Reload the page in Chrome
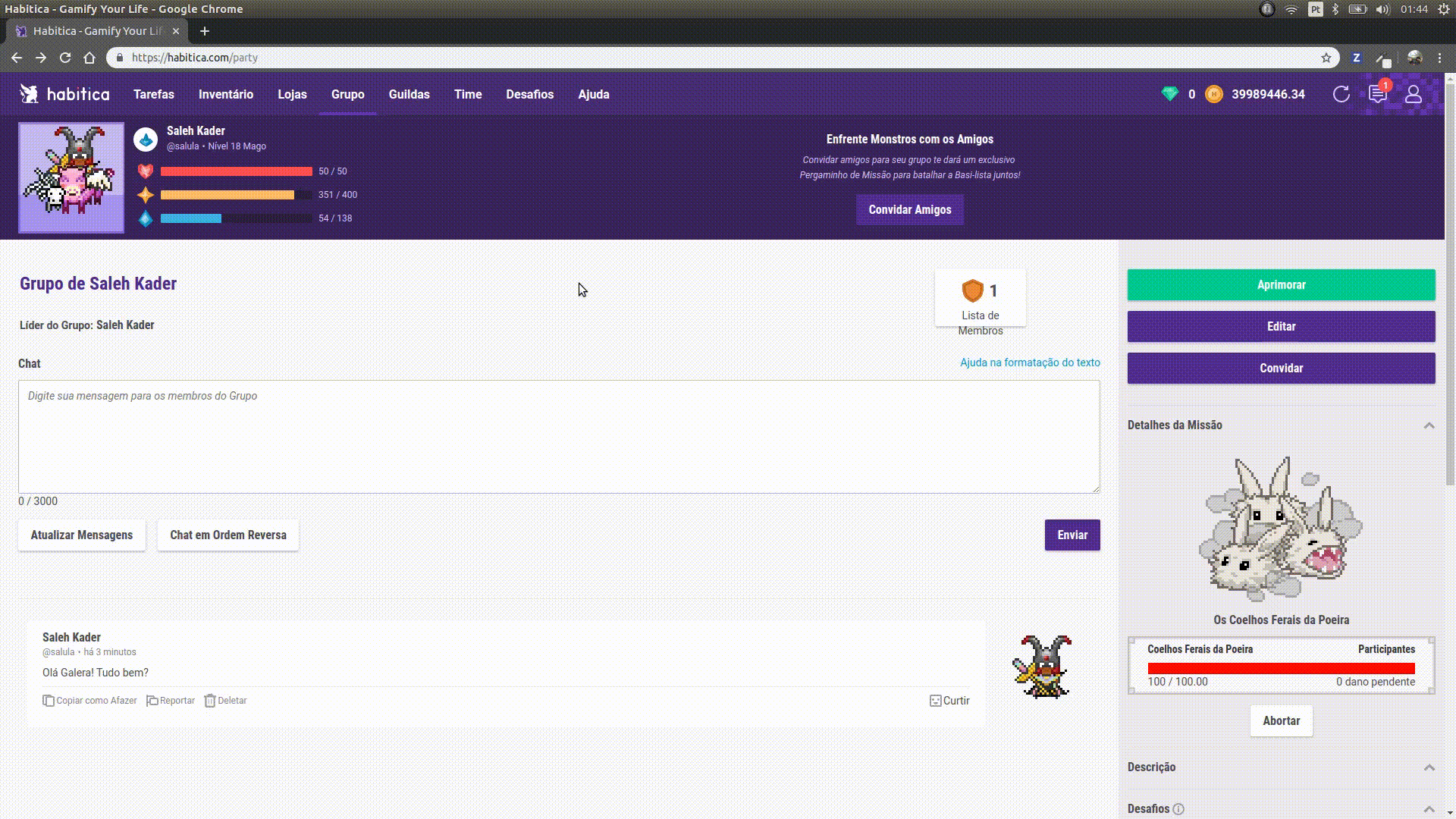The image size is (1456, 819). point(65,58)
